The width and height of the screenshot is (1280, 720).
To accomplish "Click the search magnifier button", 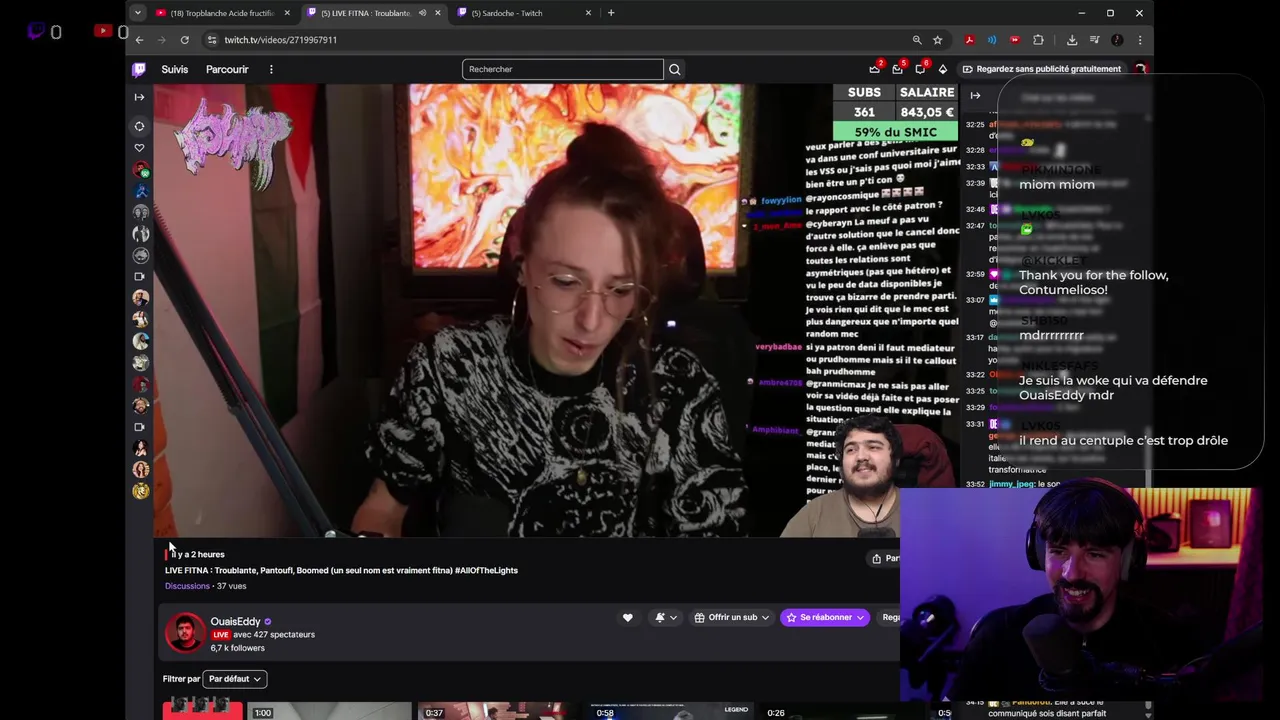I will click(x=675, y=69).
